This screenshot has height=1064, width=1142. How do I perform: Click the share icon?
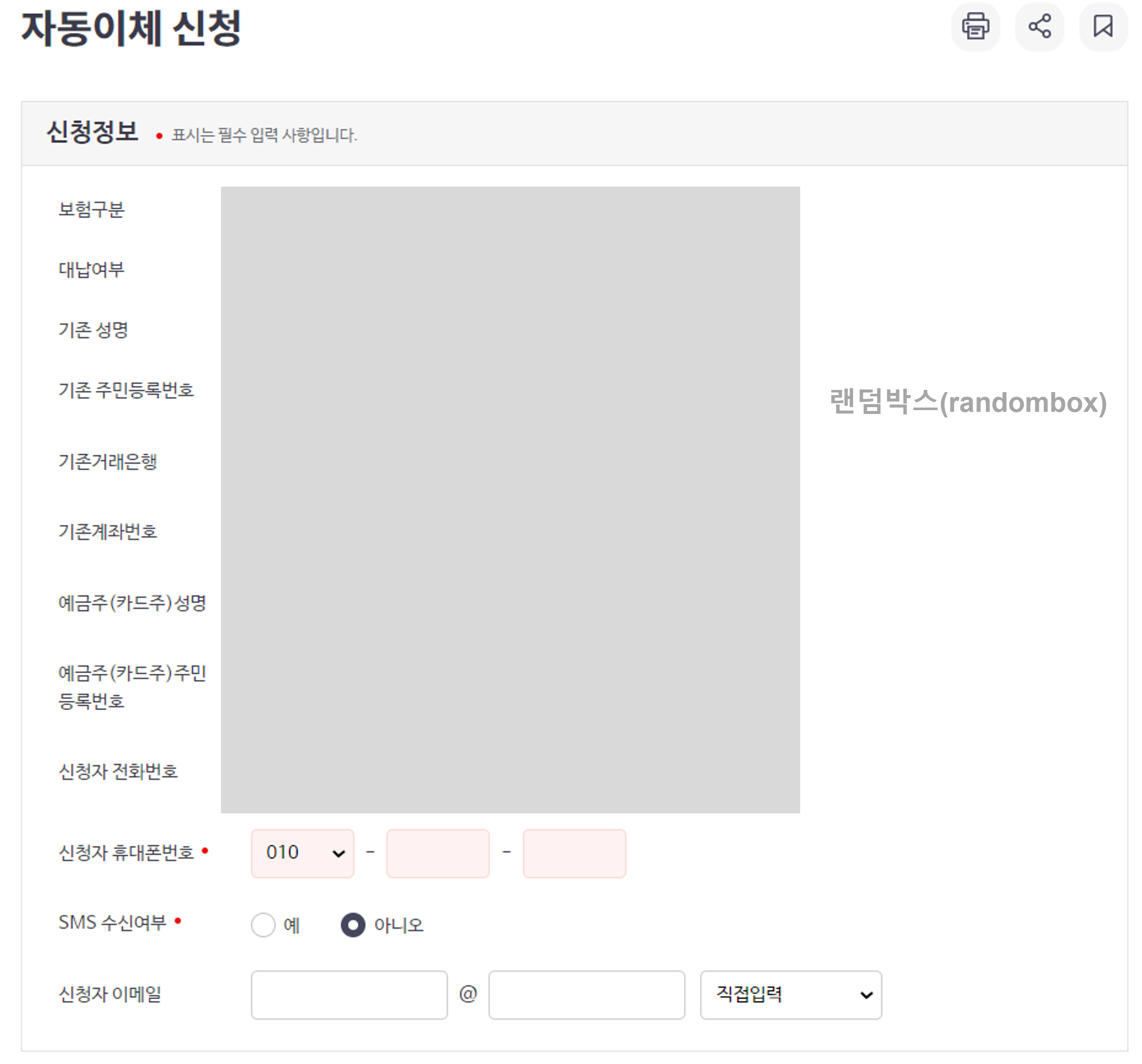point(1039,27)
